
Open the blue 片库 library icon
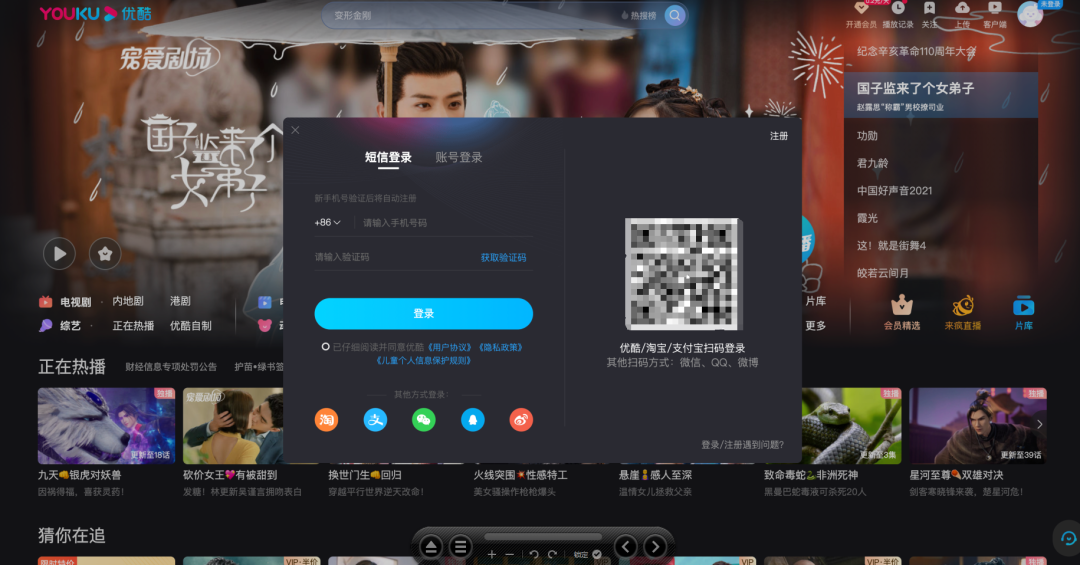click(1024, 305)
